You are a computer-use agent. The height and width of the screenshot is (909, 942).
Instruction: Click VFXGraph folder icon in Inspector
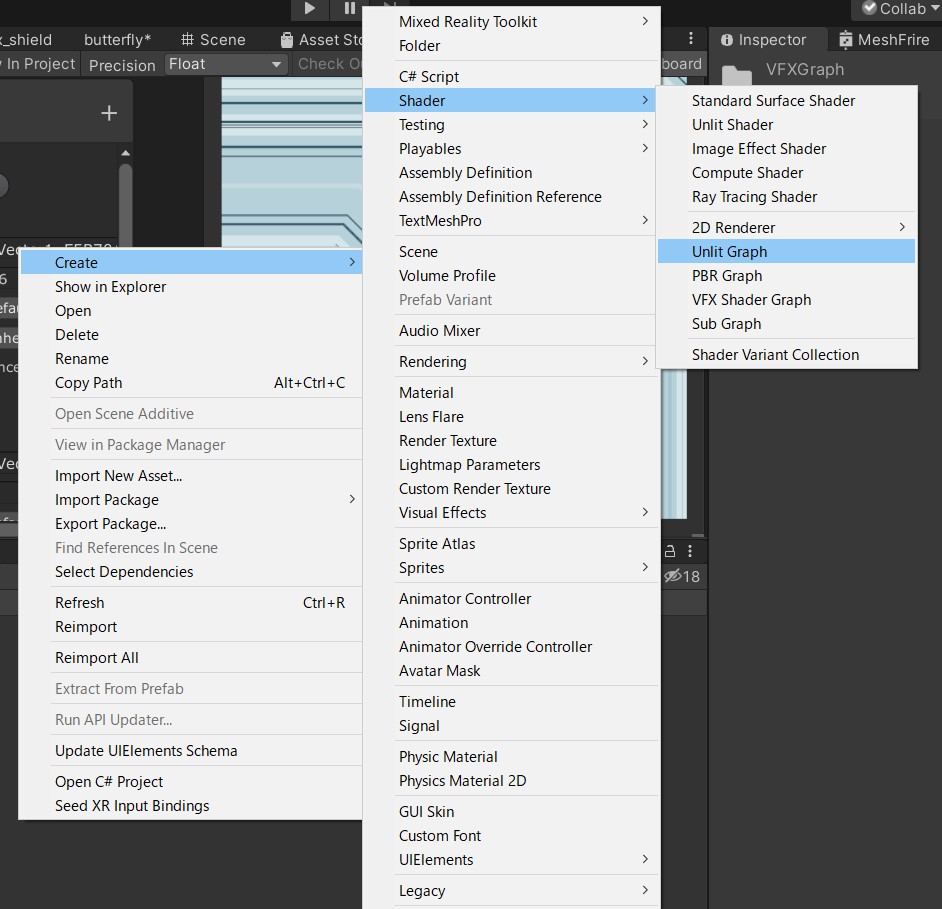(x=737, y=74)
